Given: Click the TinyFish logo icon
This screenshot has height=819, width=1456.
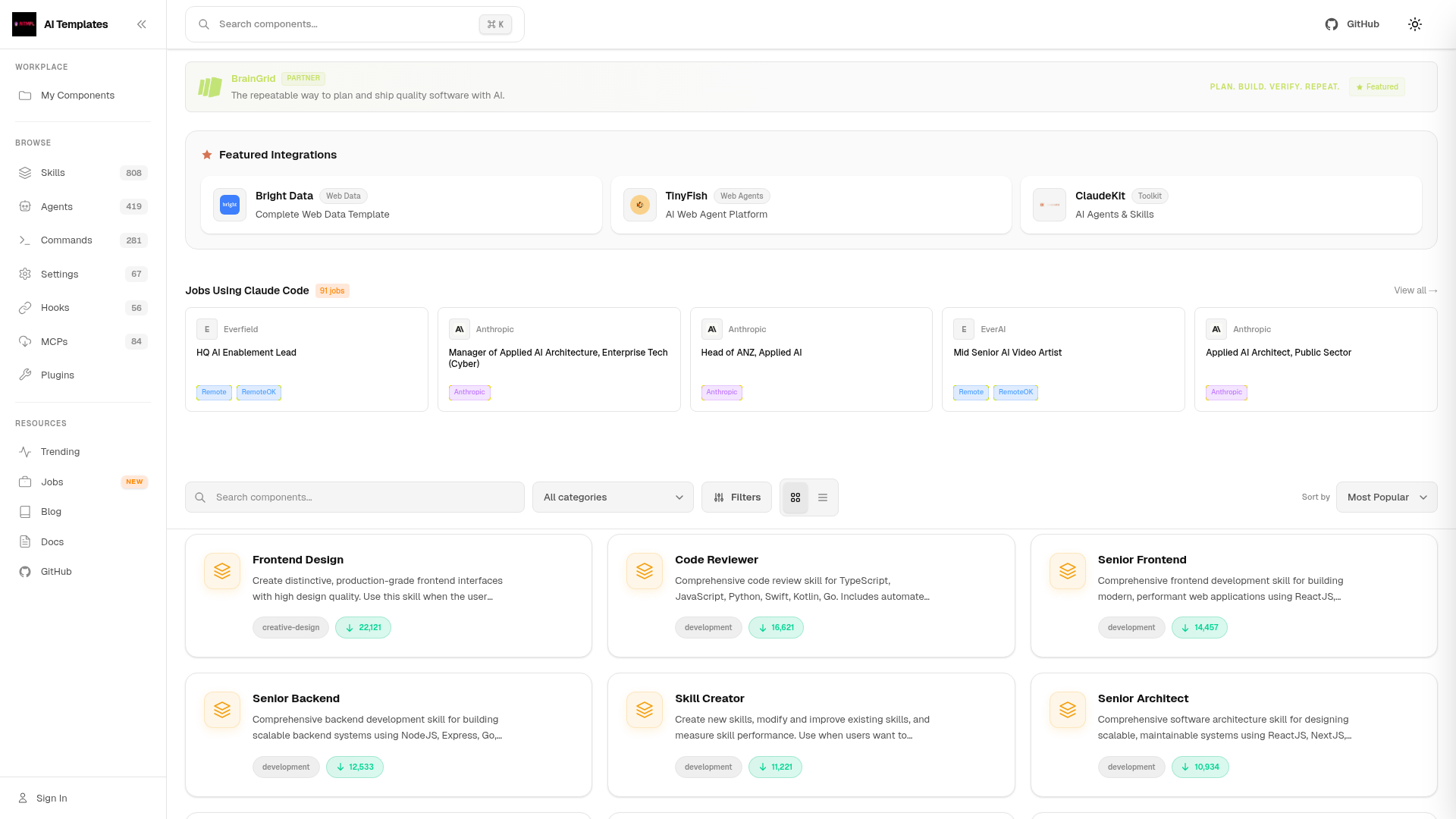Looking at the screenshot, I should click(640, 205).
